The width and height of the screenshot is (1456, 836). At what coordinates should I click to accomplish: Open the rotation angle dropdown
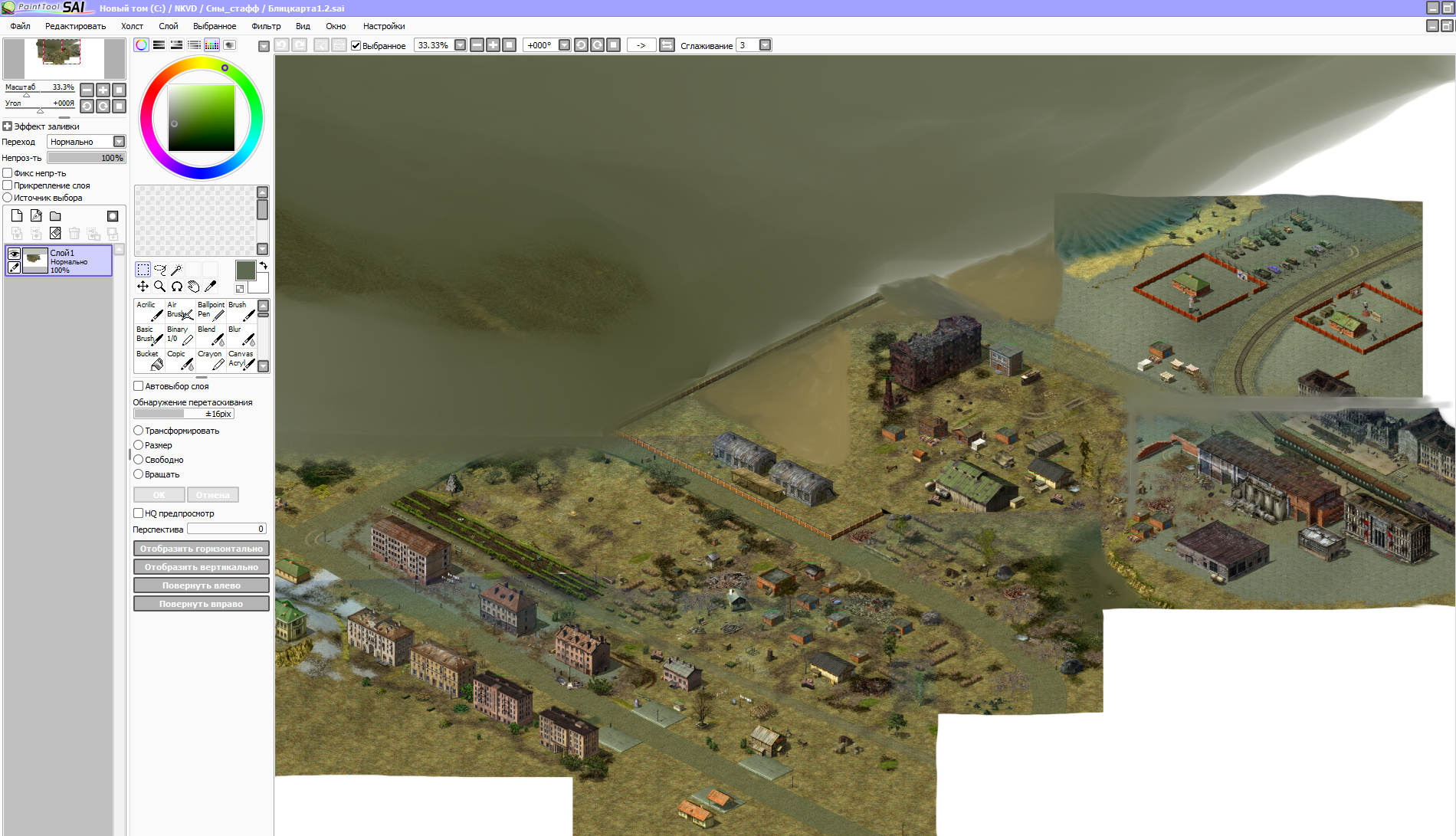[x=564, y=45]
